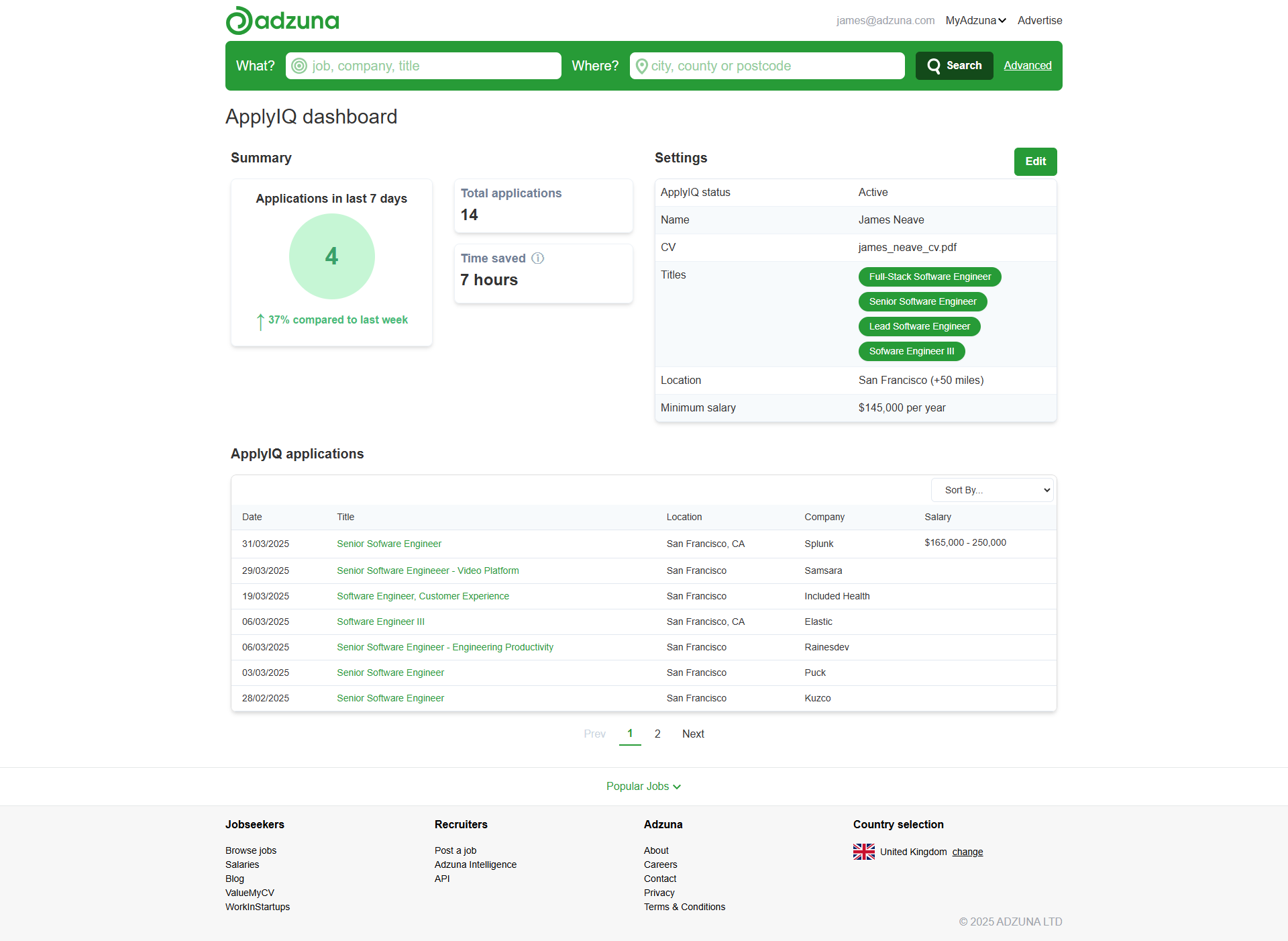The width and height of the screenshot is (1288, 941).
Task: Open the ValueMyCV footer link
Action: (x=250, y=893)
